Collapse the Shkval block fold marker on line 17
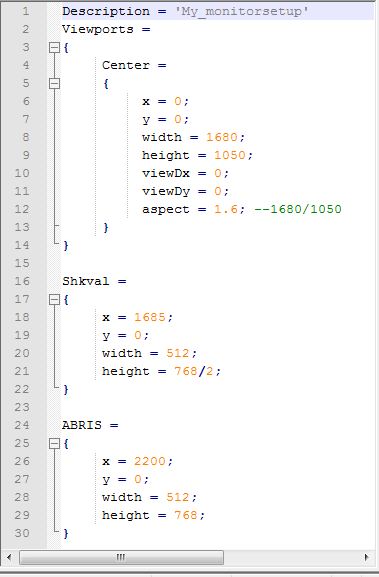 54,300
